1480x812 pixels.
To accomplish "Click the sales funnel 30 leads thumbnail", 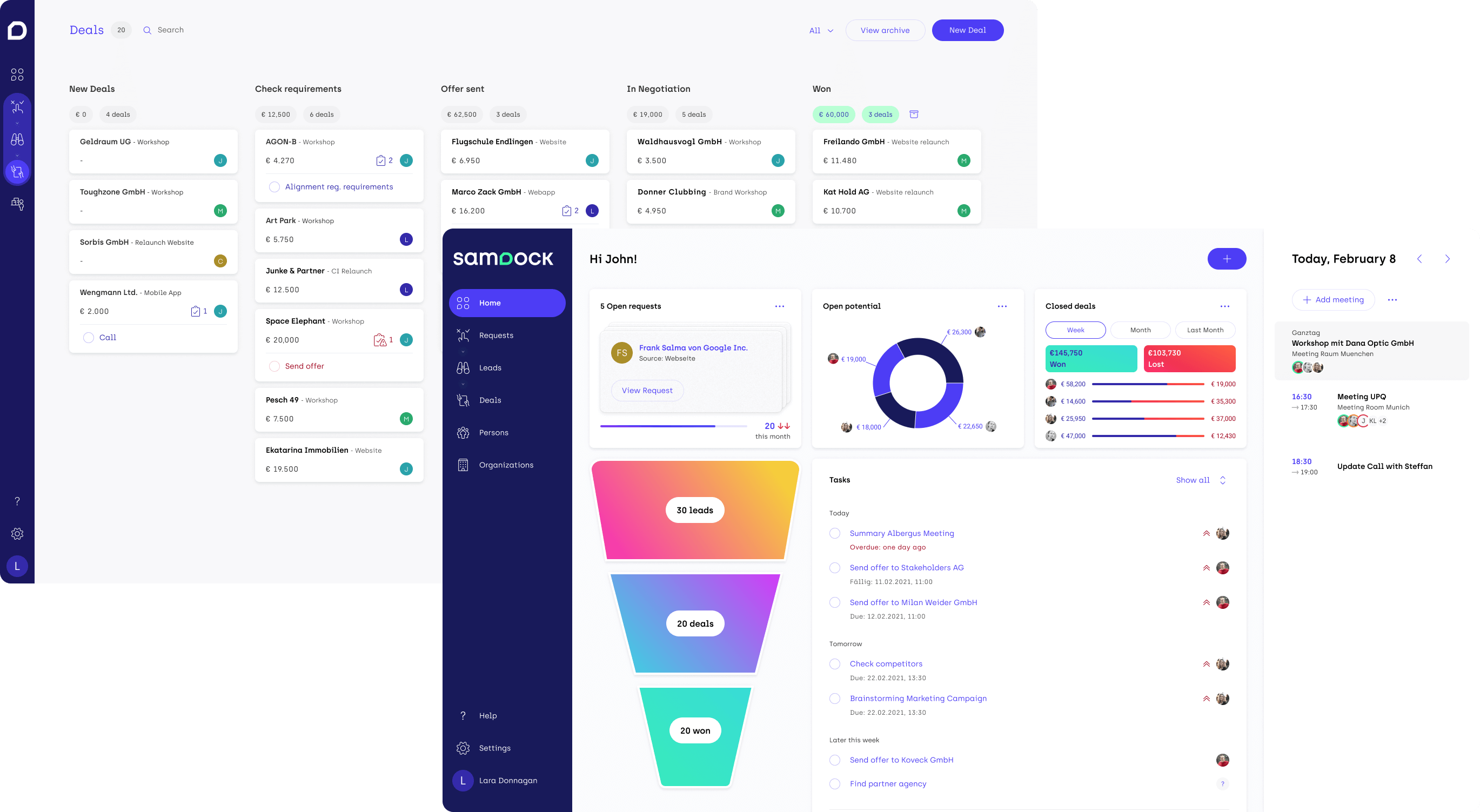I will [694, 510].
